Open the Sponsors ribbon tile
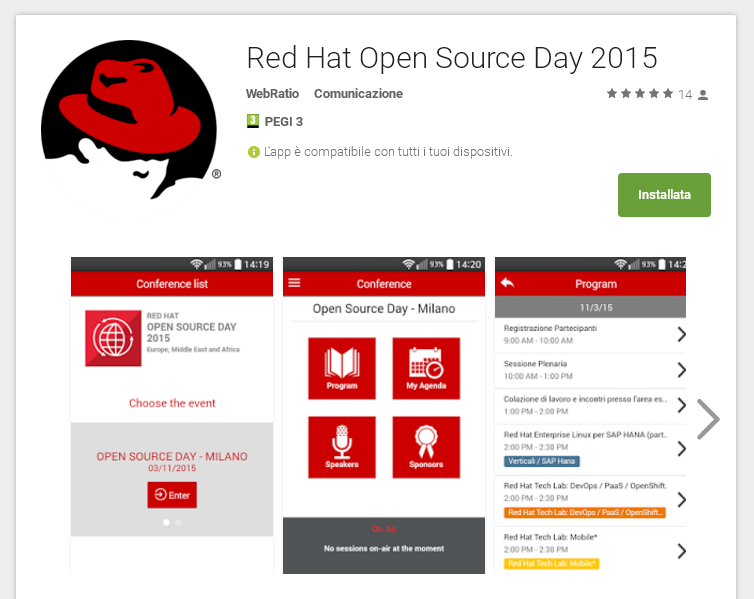The height and width of the screenshot is (599, 754). (426, 447)
